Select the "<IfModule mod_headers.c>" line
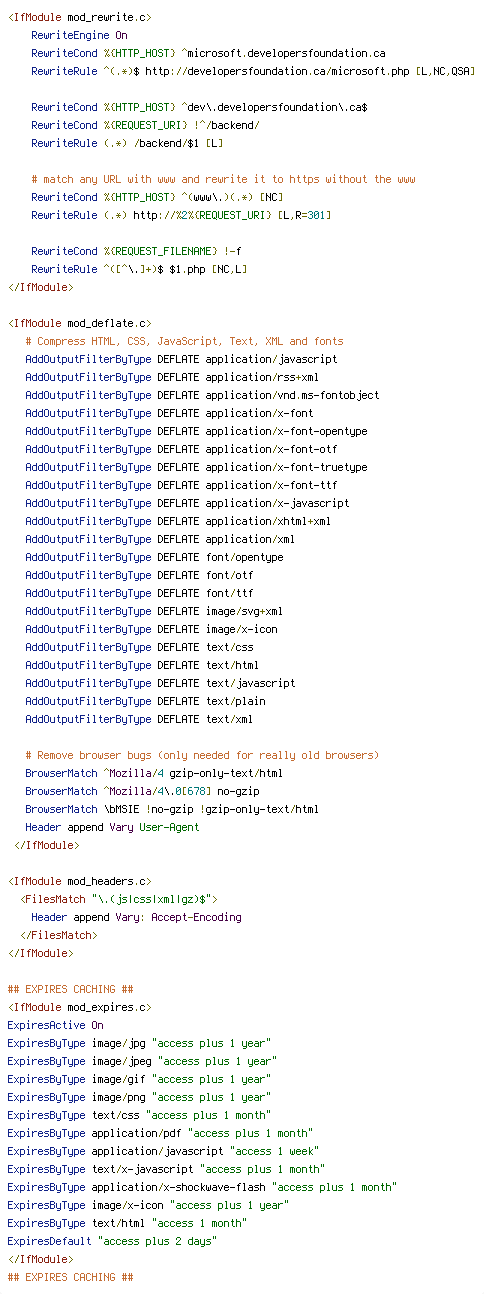Image resolution: width=484 pixels, height=1294 pixels. click(x=80, y=881)
